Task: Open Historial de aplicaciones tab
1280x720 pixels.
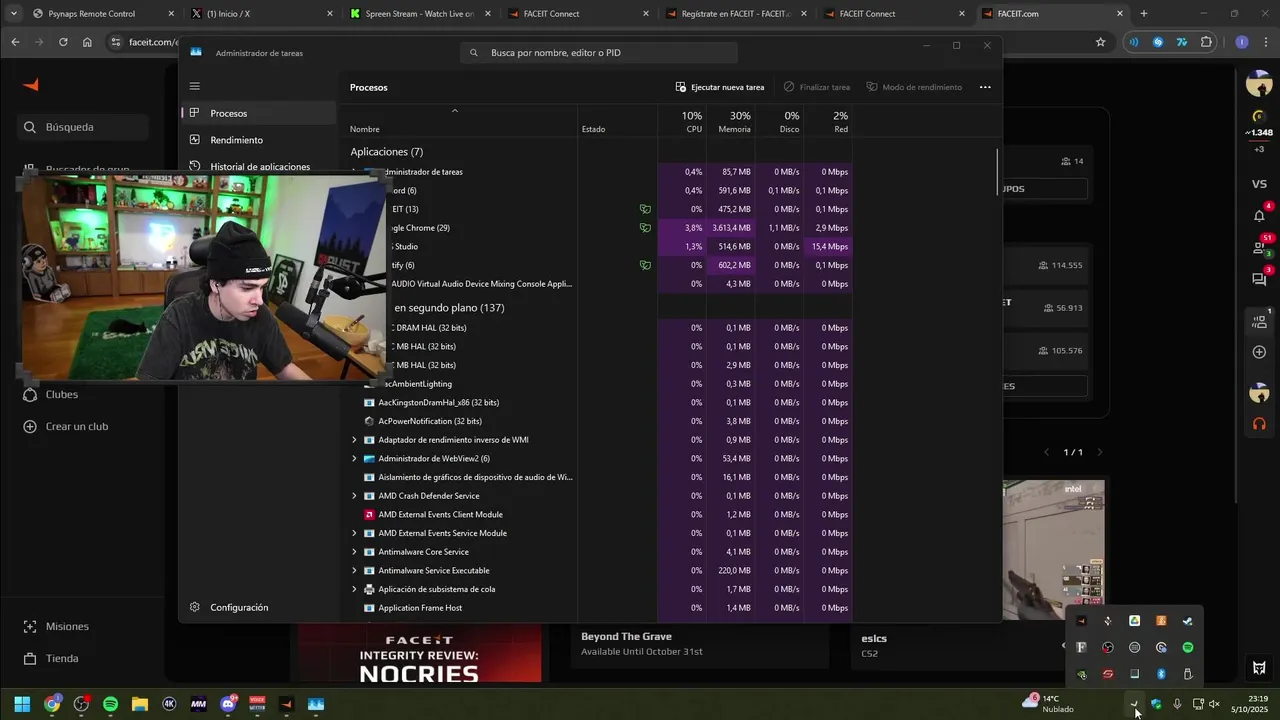Action: [x=260, y=167]
